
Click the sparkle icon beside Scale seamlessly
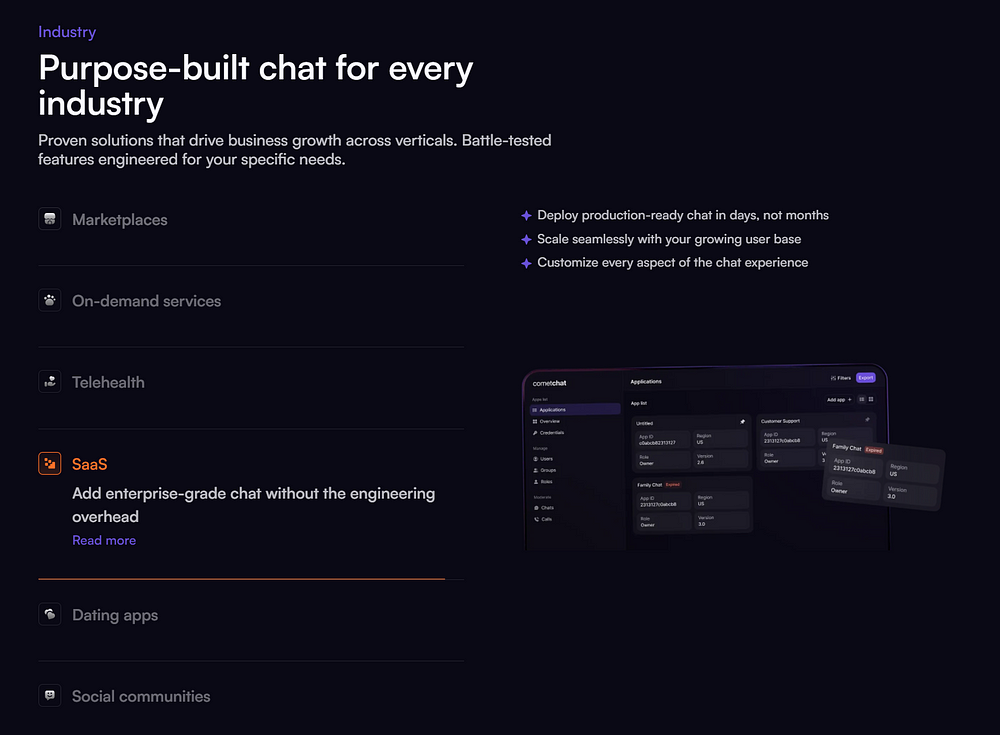pyautogui.click(x=526, y=239)
